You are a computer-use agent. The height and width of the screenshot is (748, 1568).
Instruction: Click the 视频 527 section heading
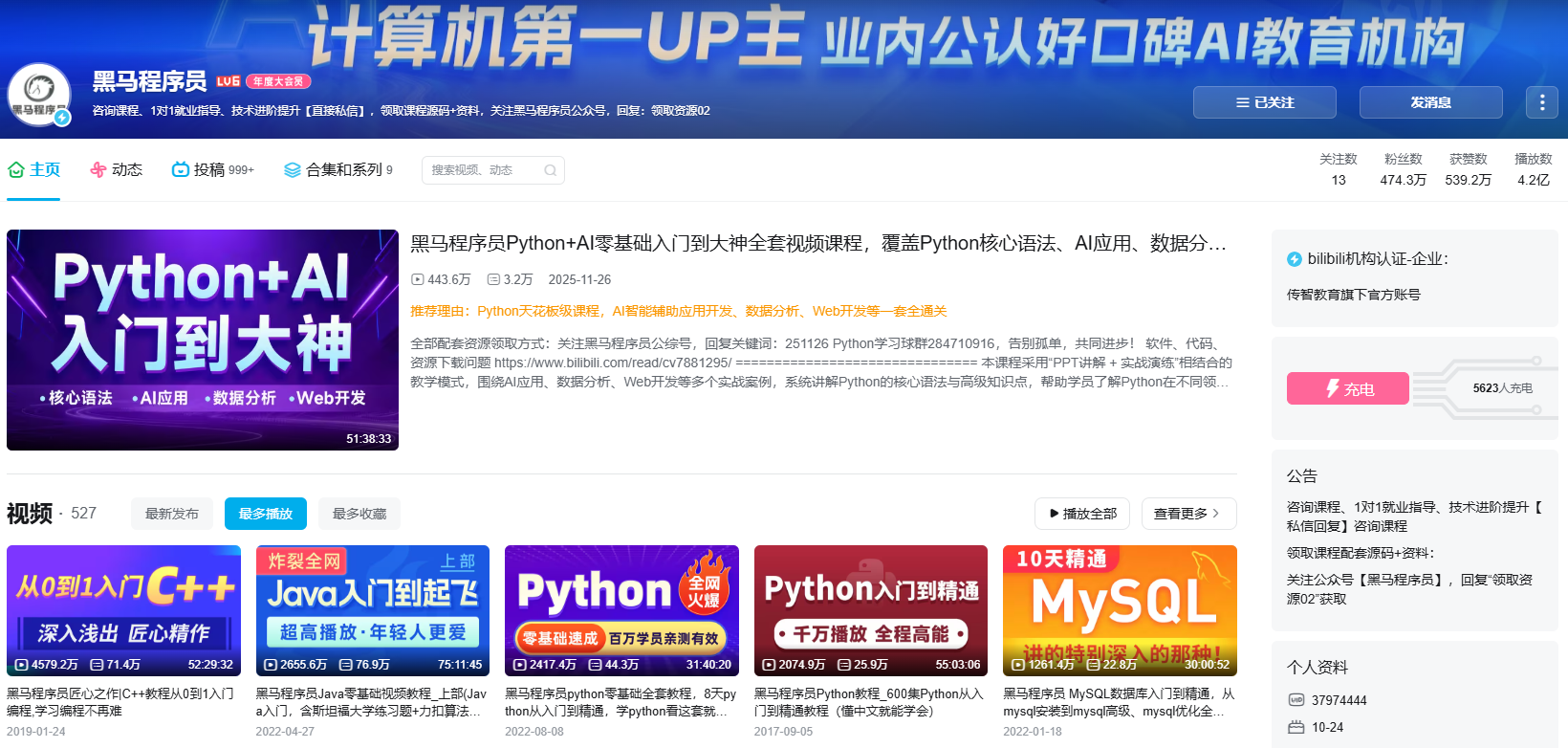(x=52, y=514)
